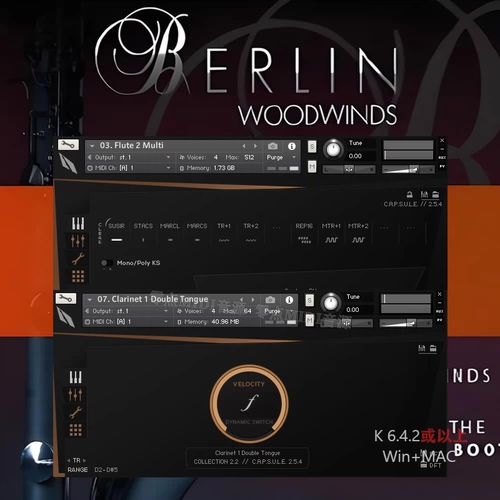
Task: Select the MARCS articulation slot
Action: [197, 232]
